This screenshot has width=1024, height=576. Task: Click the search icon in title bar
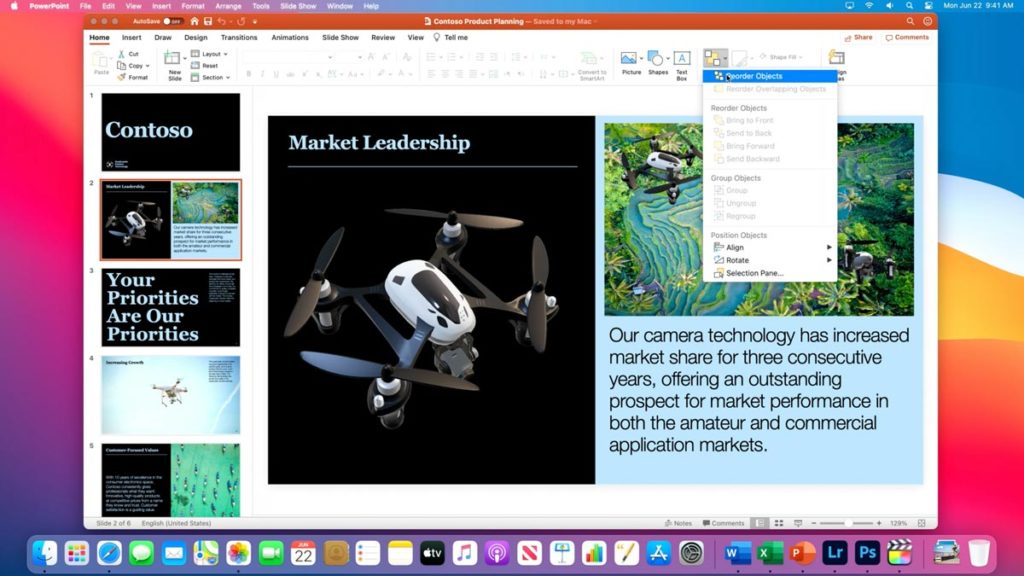[x=910, y=21]
